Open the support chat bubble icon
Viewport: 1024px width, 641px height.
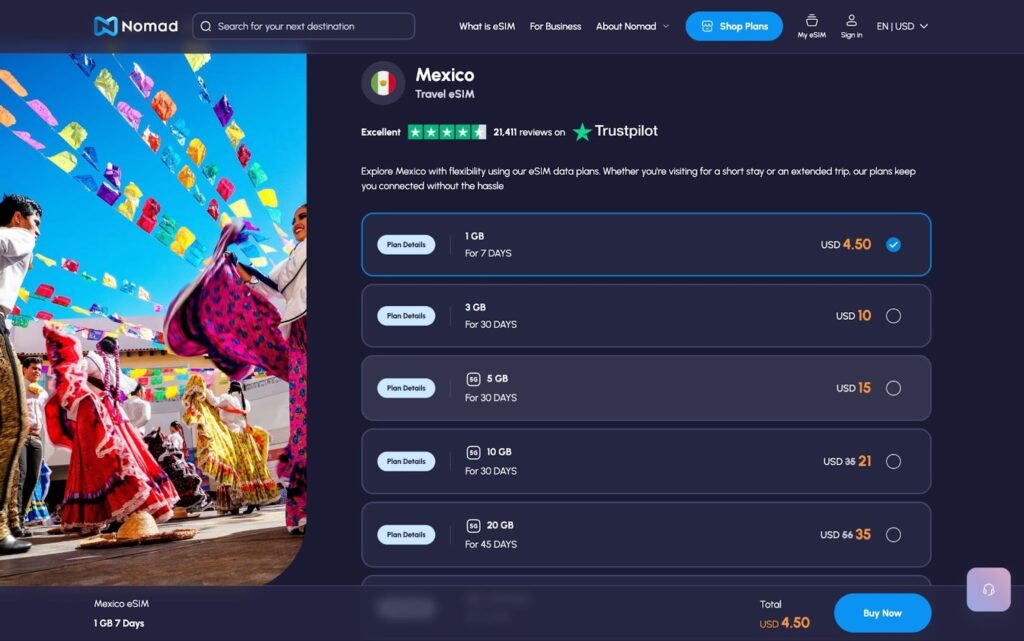(988, 589)
